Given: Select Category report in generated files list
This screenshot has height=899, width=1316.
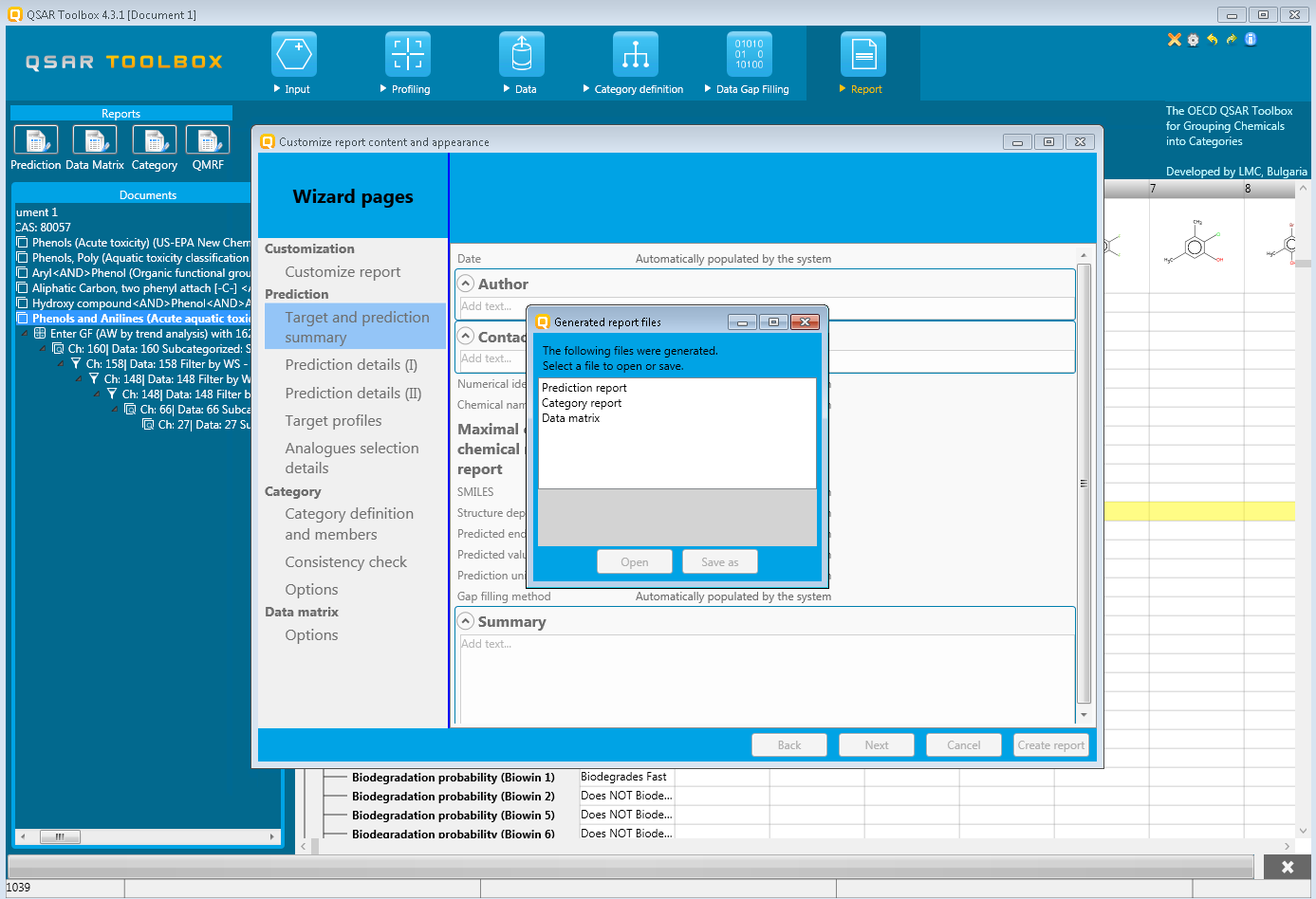Looking at the screenshot, I should click(582, 403).
